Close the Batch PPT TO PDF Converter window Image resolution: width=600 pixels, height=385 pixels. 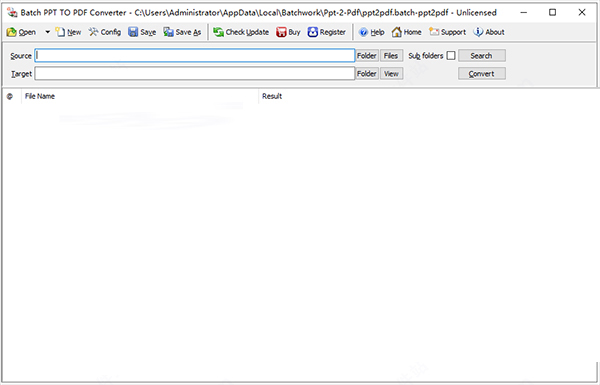click(x=582, y=12)
